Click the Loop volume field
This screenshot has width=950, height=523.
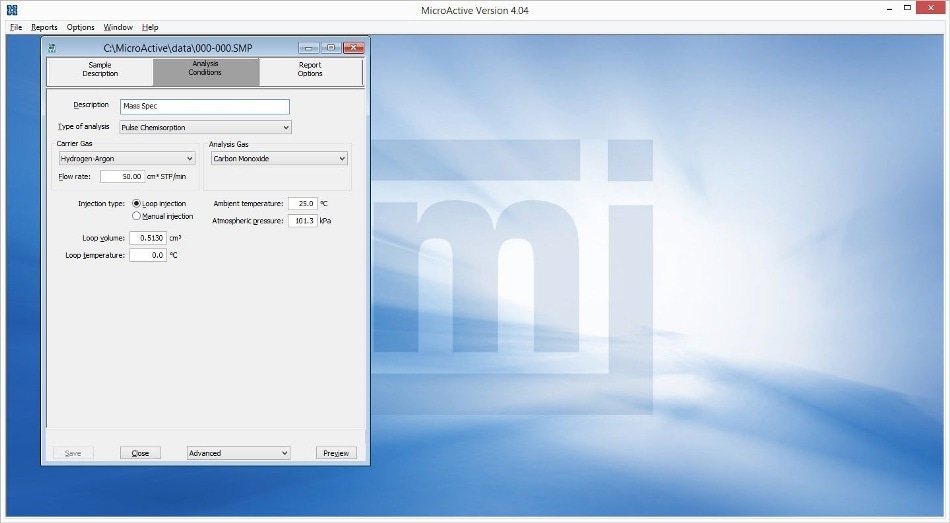click(x=148, y=238)
